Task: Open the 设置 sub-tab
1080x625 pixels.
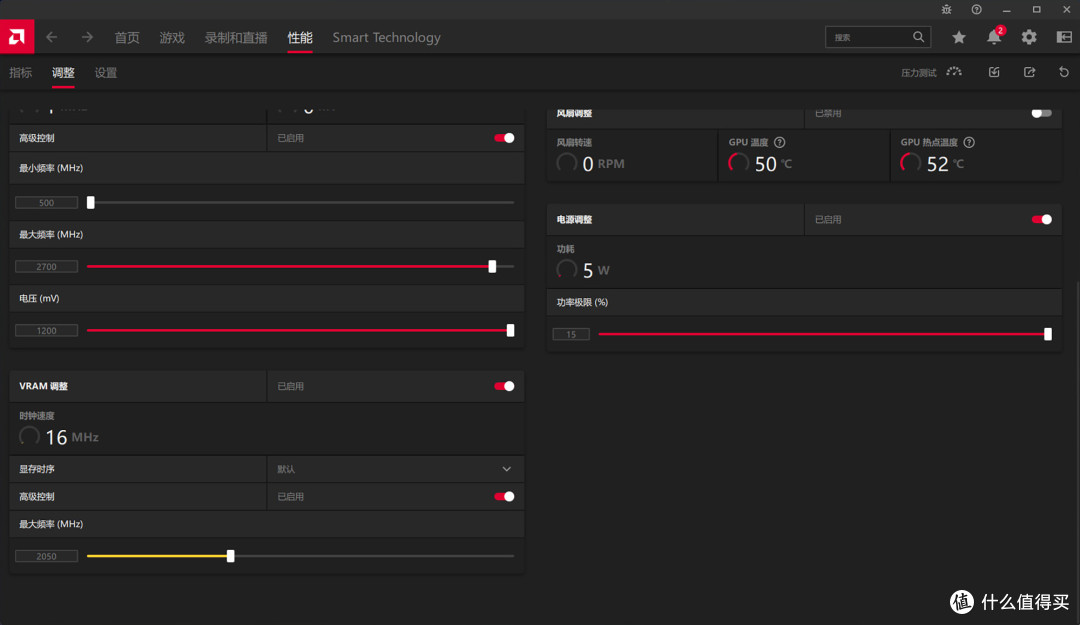Action: point(105,72)
